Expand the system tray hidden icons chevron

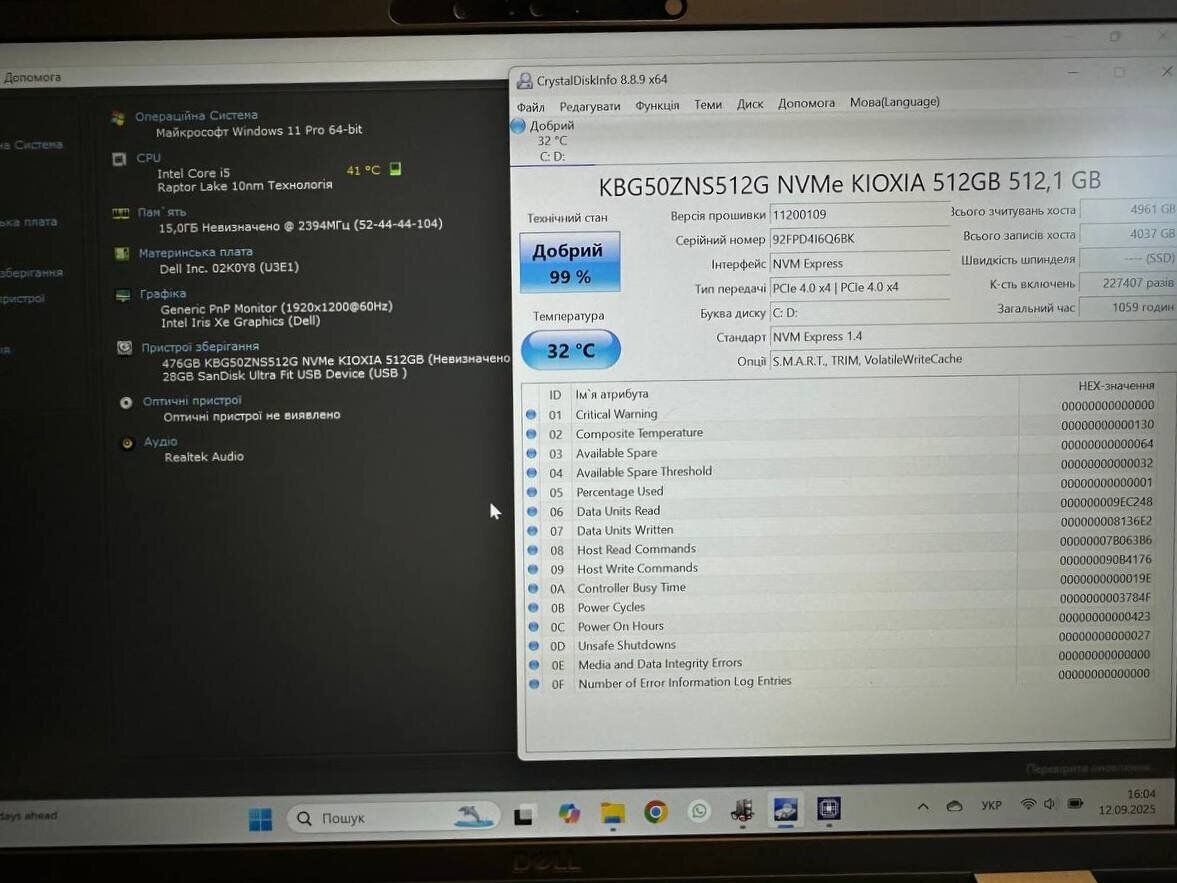(923, 807)
